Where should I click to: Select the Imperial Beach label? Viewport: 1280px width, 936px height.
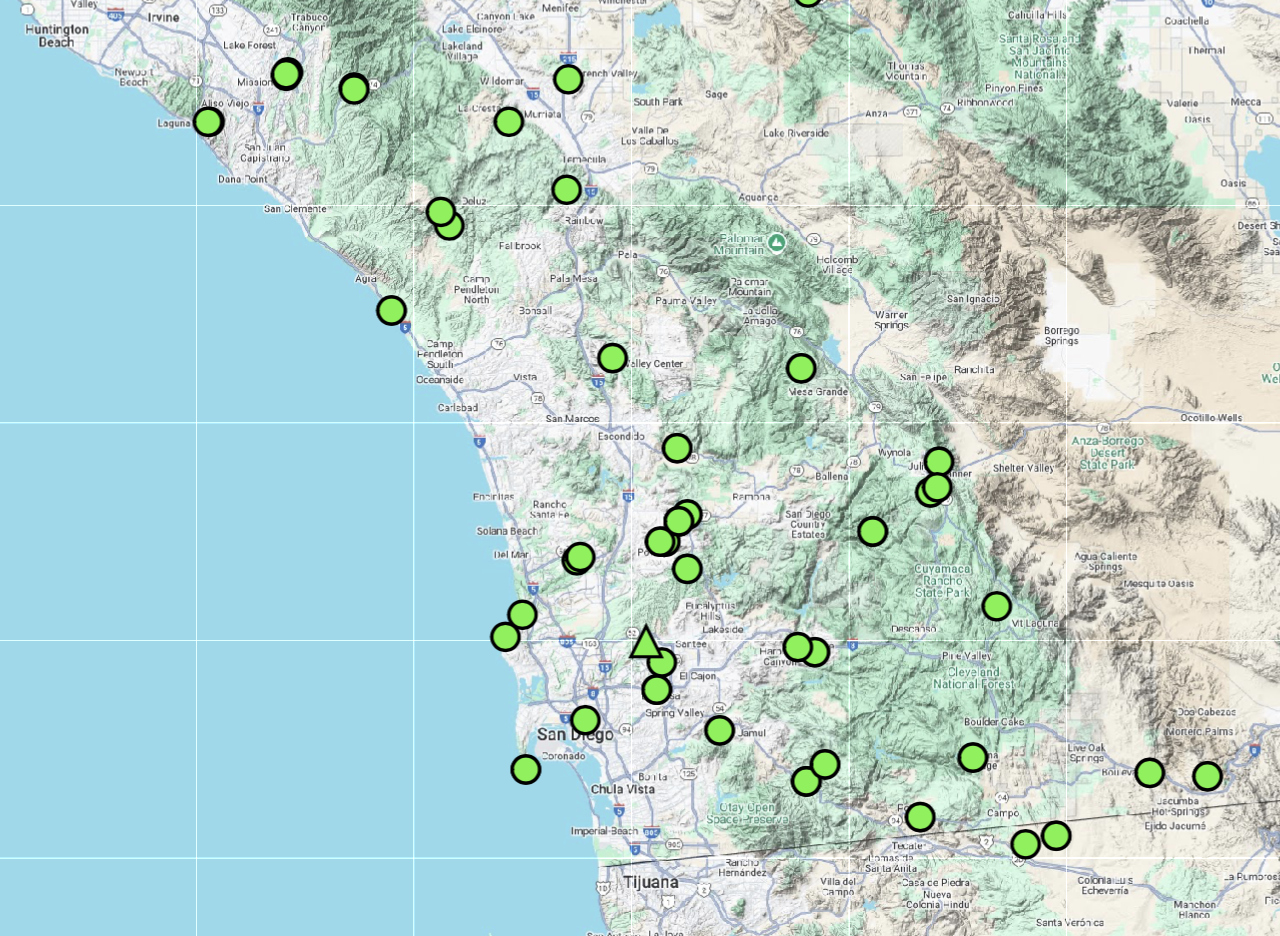pos(604,831)
